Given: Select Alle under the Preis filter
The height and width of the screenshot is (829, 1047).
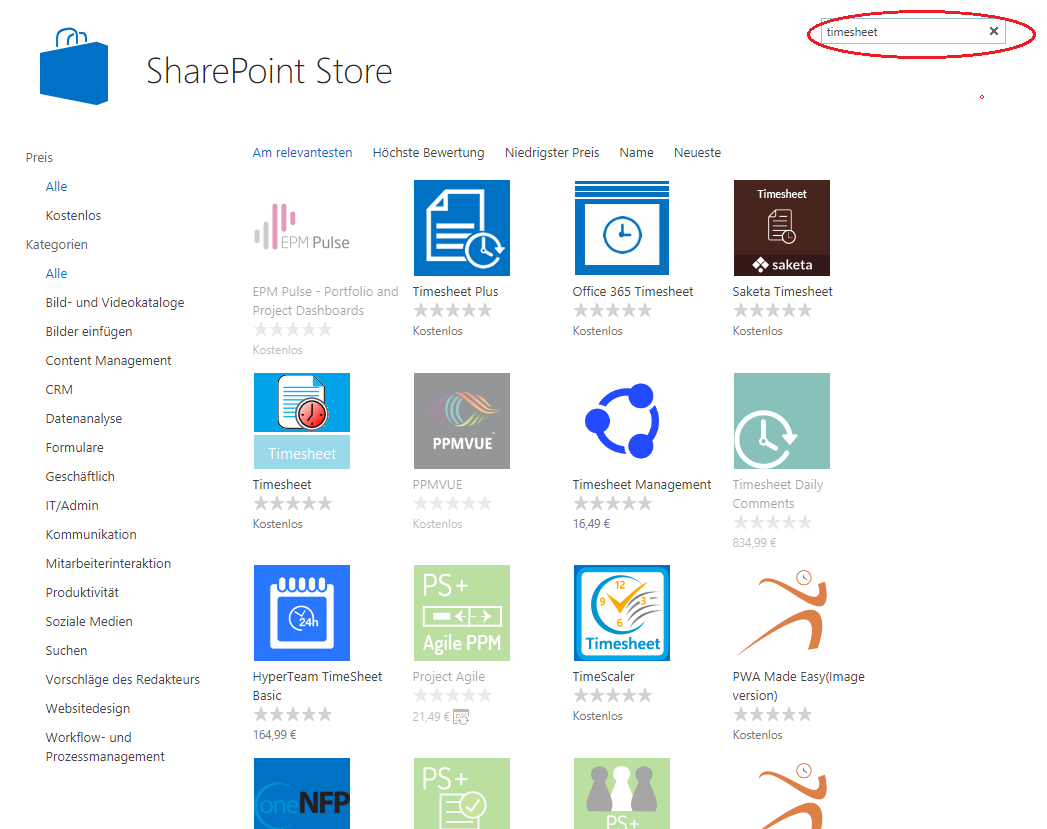Looking at the screenshot, I should [x=56, y=186].
